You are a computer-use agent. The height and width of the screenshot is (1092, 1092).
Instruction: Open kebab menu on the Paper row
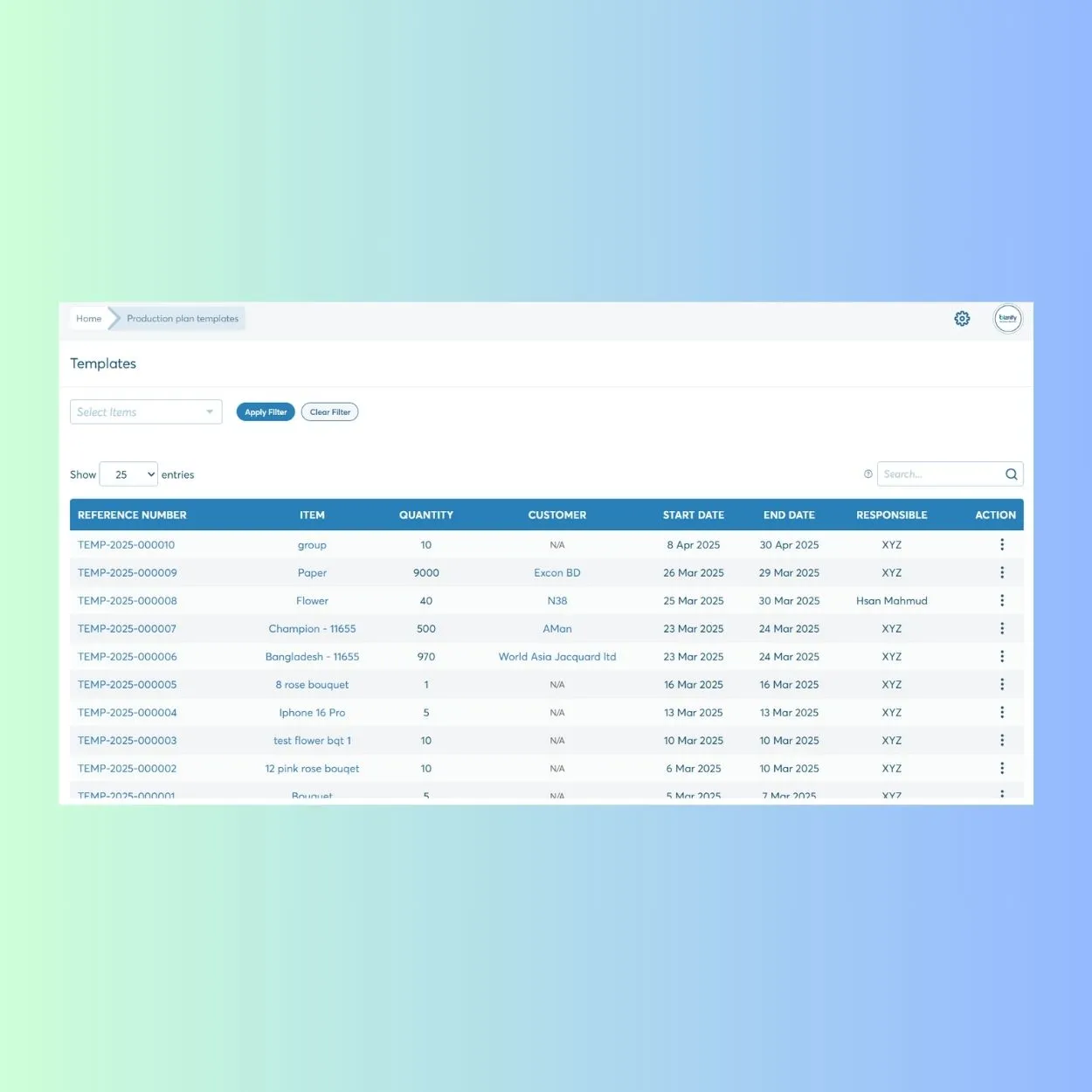1002,572
